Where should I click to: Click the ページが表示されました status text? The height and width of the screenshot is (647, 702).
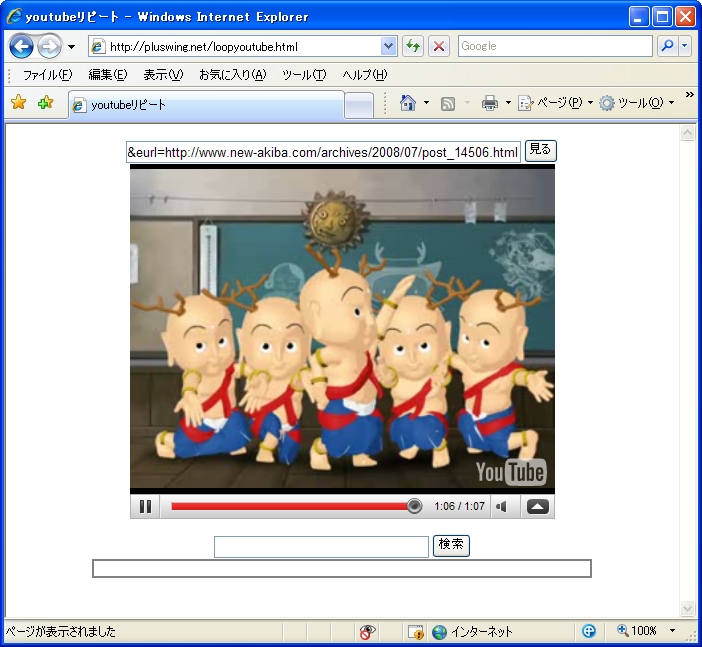point(60,631)
